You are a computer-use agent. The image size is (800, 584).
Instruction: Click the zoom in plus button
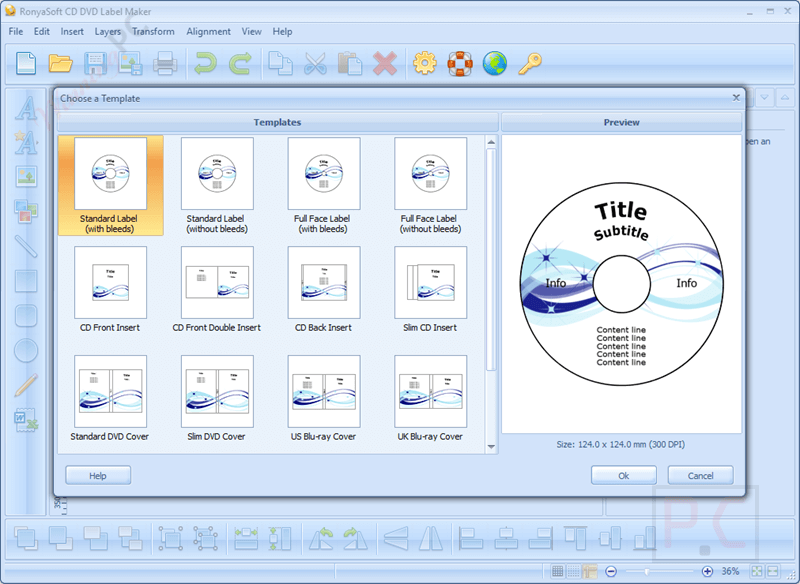pyautogui.click(x=707, y=571)
